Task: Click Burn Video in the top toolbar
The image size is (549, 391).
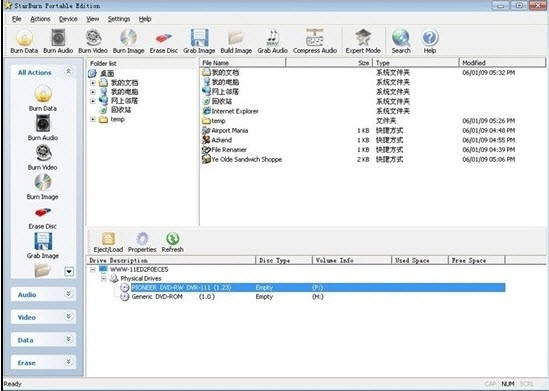Action: tap(93, 41)
